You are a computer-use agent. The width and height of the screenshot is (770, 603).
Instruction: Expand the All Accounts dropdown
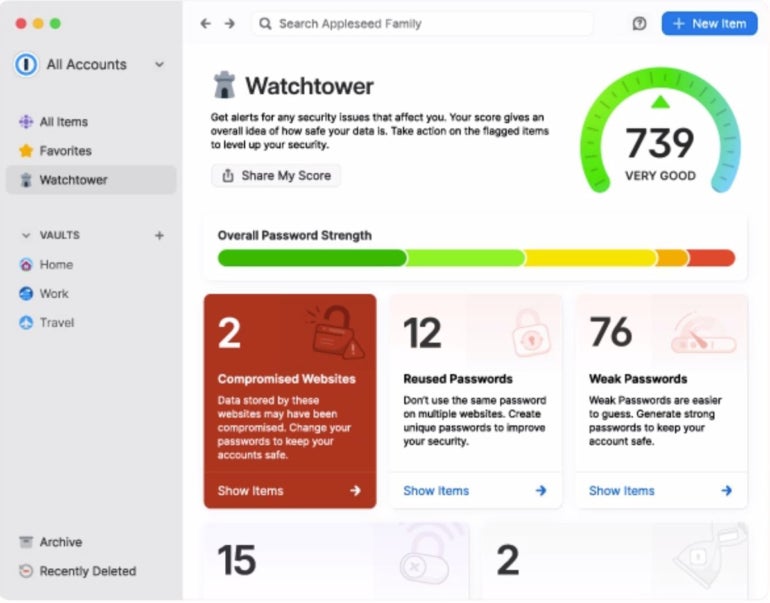[x=159, y=65]
